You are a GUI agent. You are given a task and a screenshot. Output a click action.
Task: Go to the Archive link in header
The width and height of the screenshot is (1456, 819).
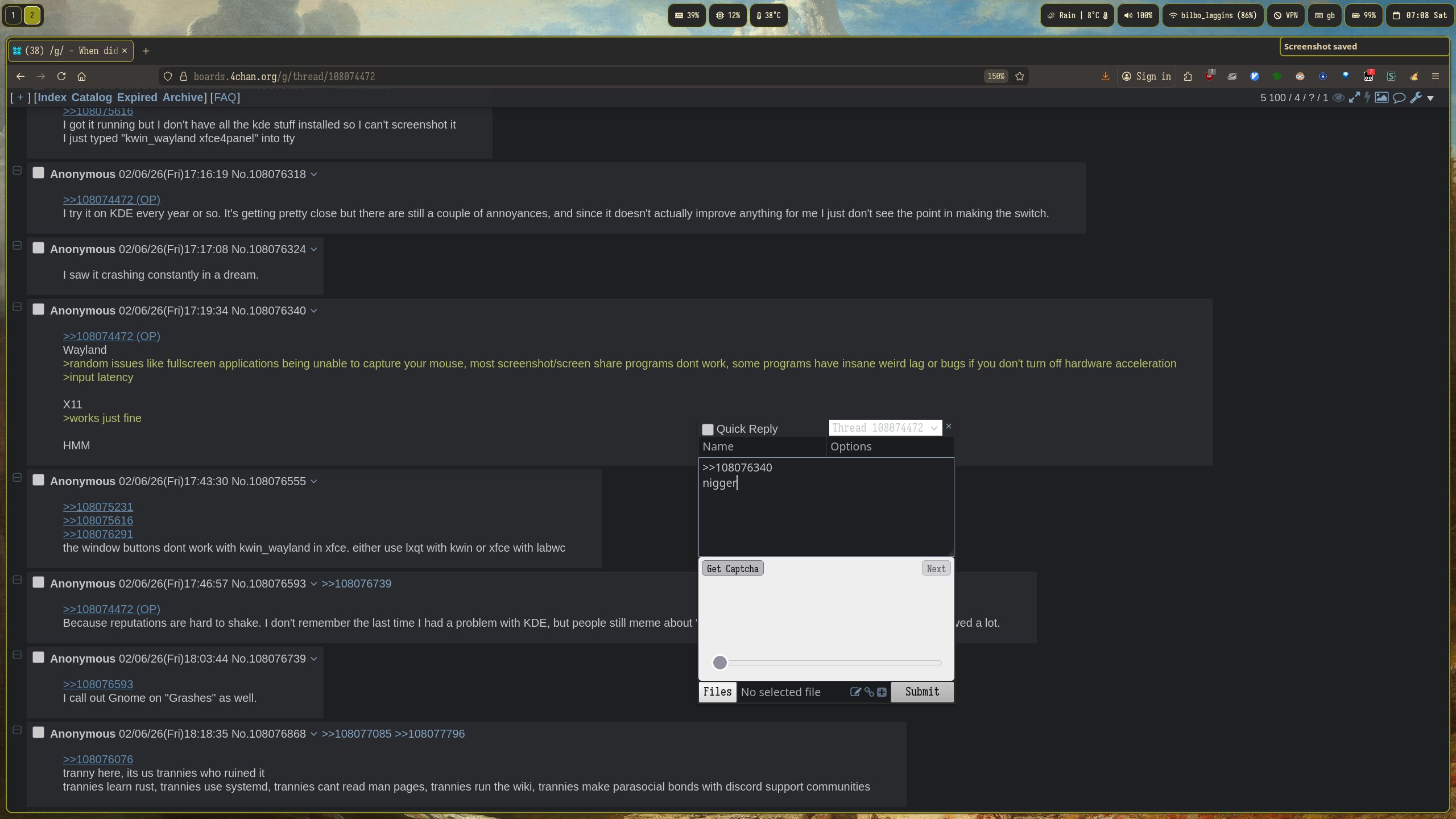pyautogui.click(x=183, y=97)
